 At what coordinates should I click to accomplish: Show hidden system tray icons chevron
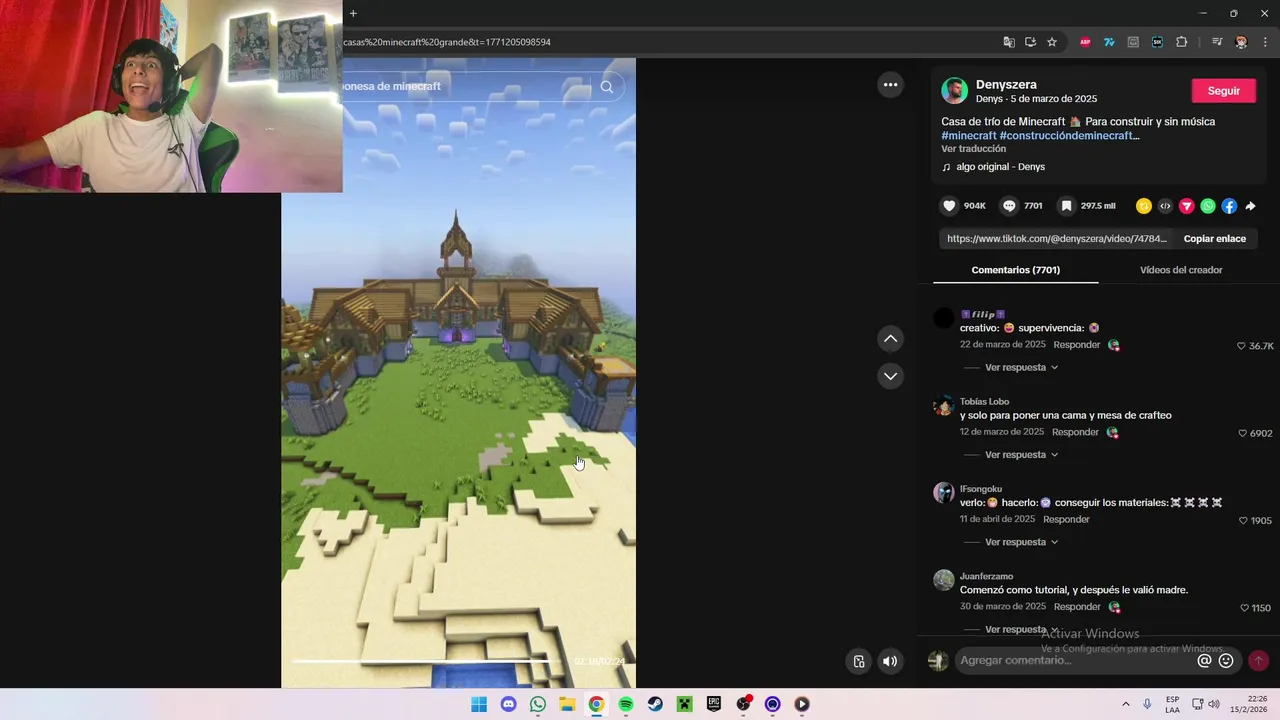tap(1126, 704)
